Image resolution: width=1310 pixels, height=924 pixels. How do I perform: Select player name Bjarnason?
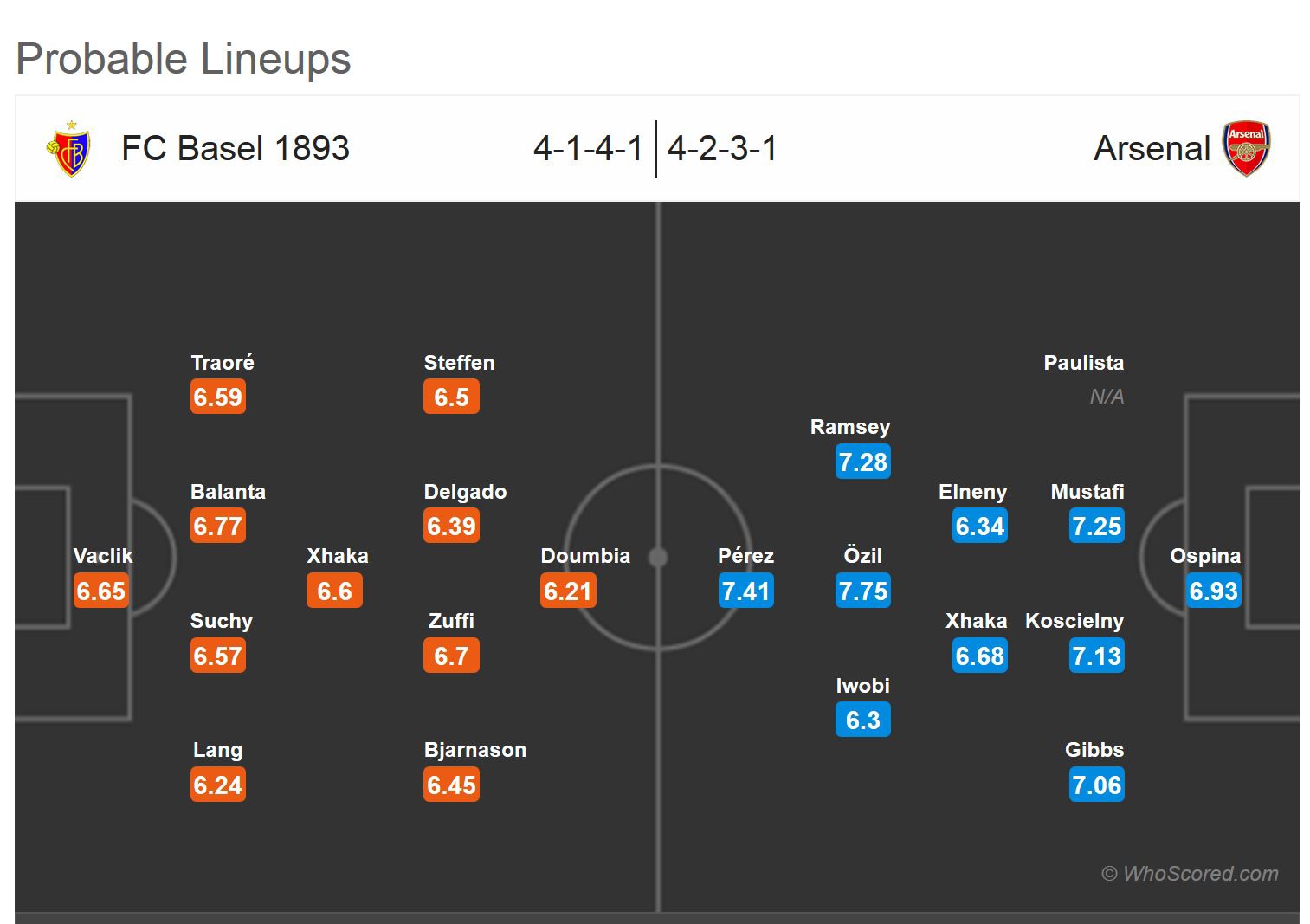[474, 750]
